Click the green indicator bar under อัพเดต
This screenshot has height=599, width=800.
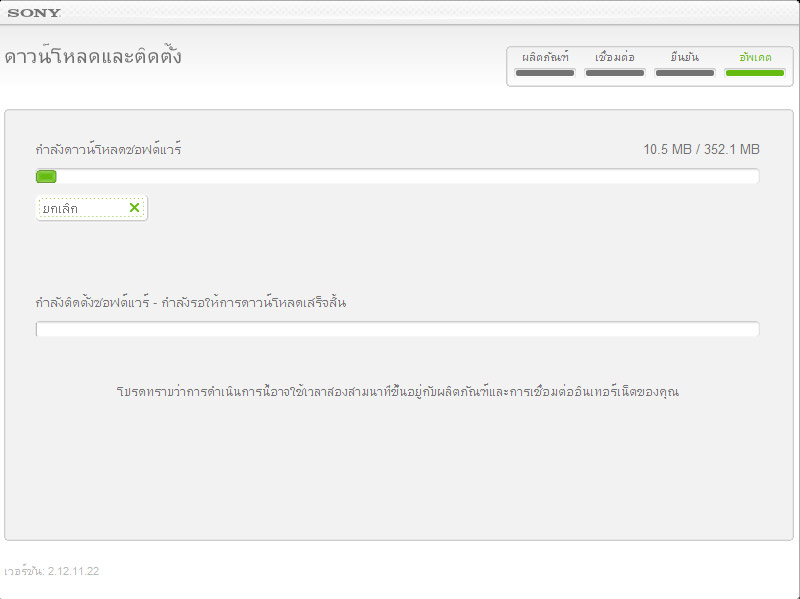coord(755,73)
